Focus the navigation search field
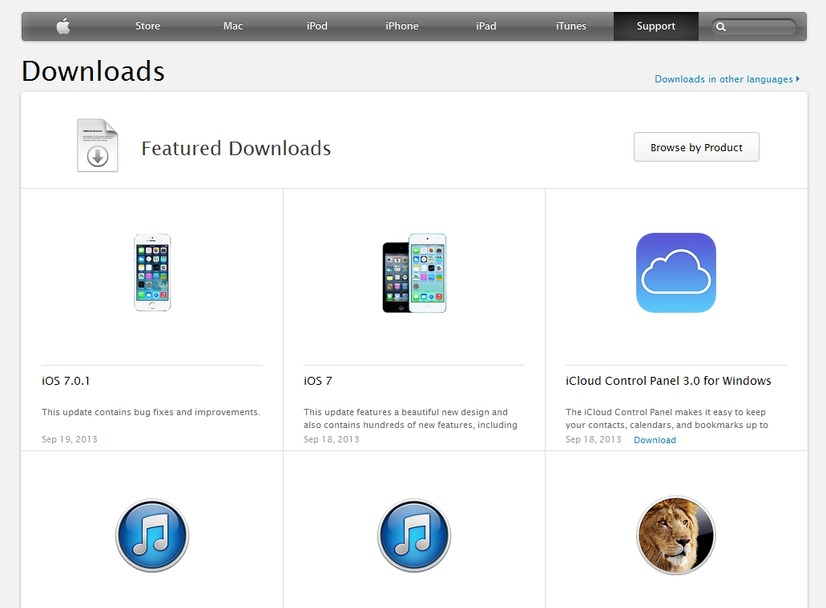The image size is (826, 608). (x=754, y=26)
